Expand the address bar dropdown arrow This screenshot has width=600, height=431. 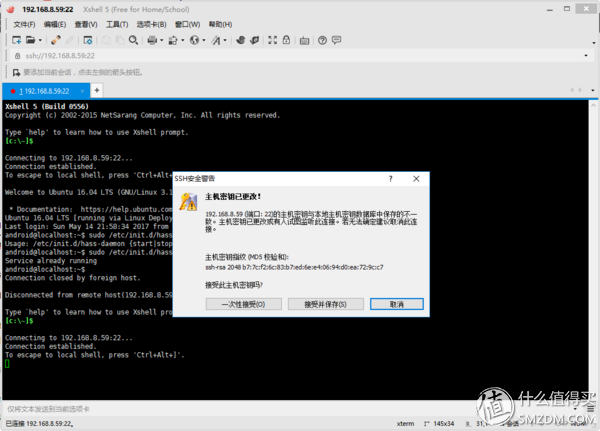(x=586, y=56)
